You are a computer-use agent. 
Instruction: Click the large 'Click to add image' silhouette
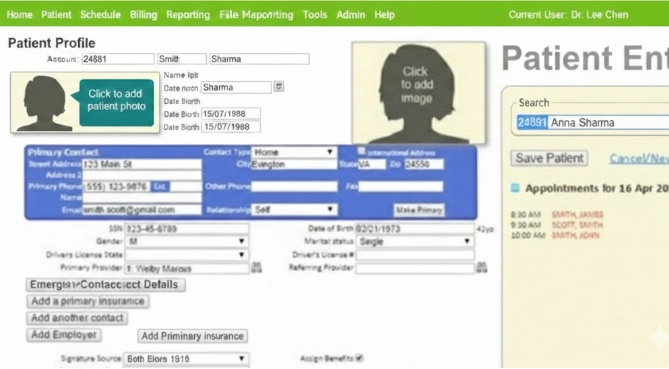(x=419, y=93)
